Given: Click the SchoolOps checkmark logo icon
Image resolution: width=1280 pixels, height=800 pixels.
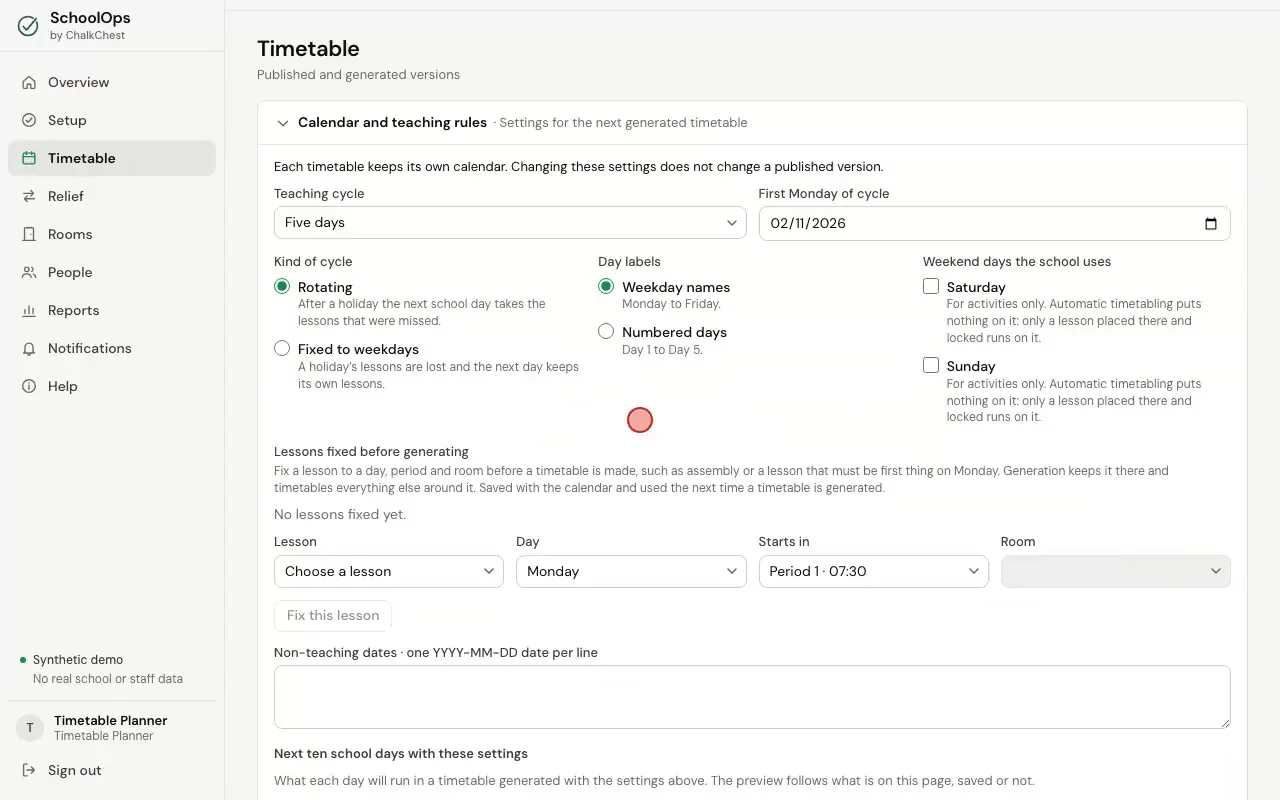Looking at the screenshot, I should pyautogui.click(x=29, y=26).
